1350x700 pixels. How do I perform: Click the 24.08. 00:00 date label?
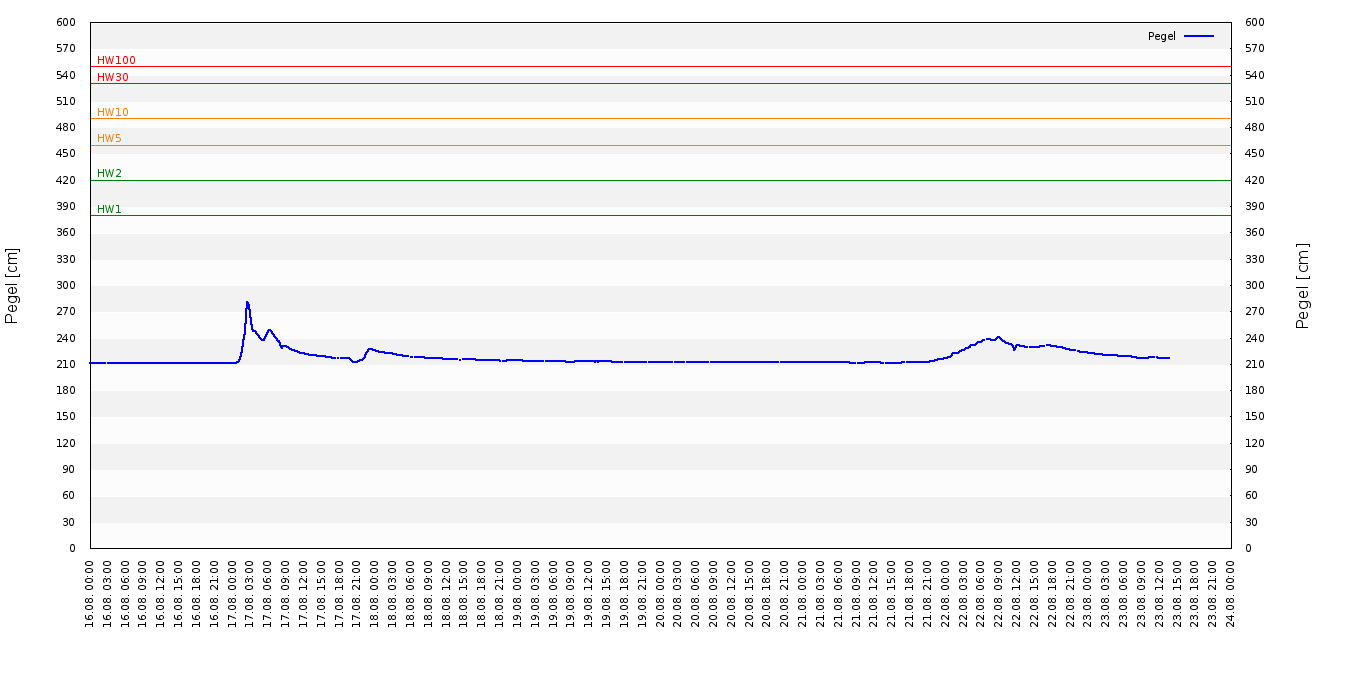(1231, 593)
